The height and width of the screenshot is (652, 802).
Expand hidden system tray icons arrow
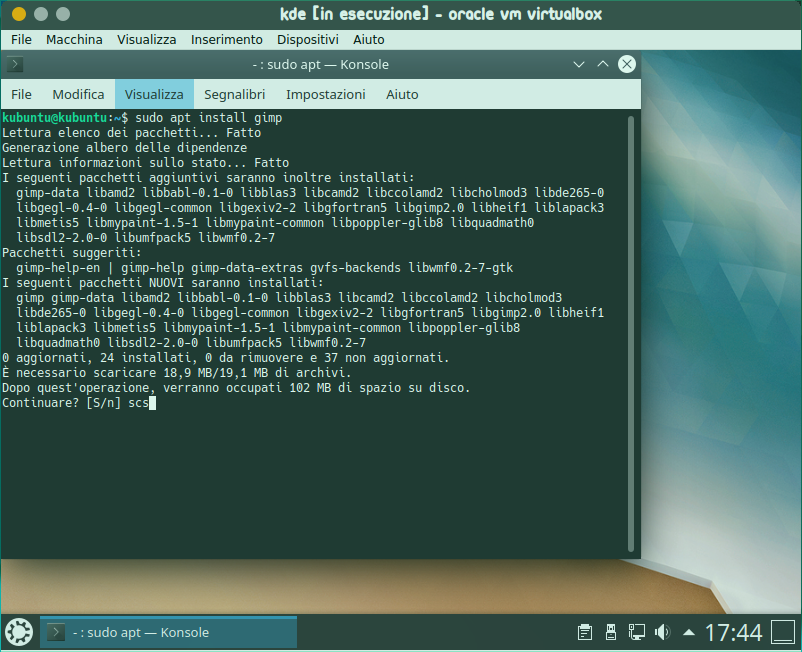pyautogui.click(x=689, y=633)
